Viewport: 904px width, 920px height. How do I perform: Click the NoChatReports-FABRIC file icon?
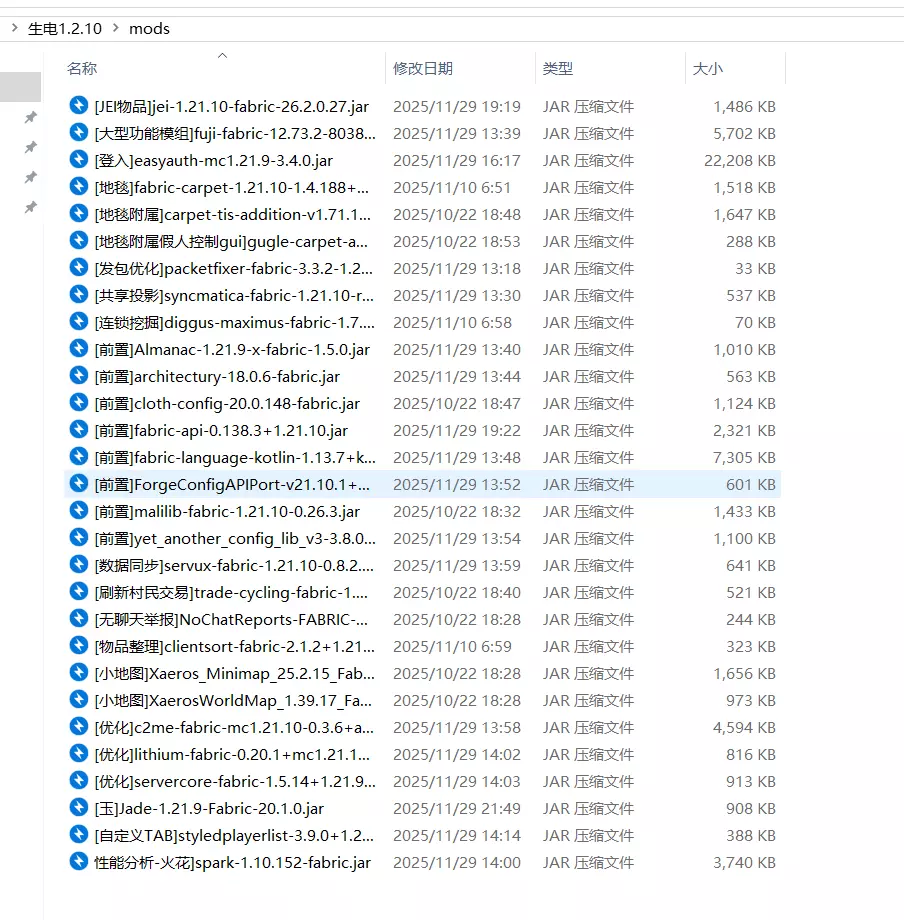tap(79, 618)
